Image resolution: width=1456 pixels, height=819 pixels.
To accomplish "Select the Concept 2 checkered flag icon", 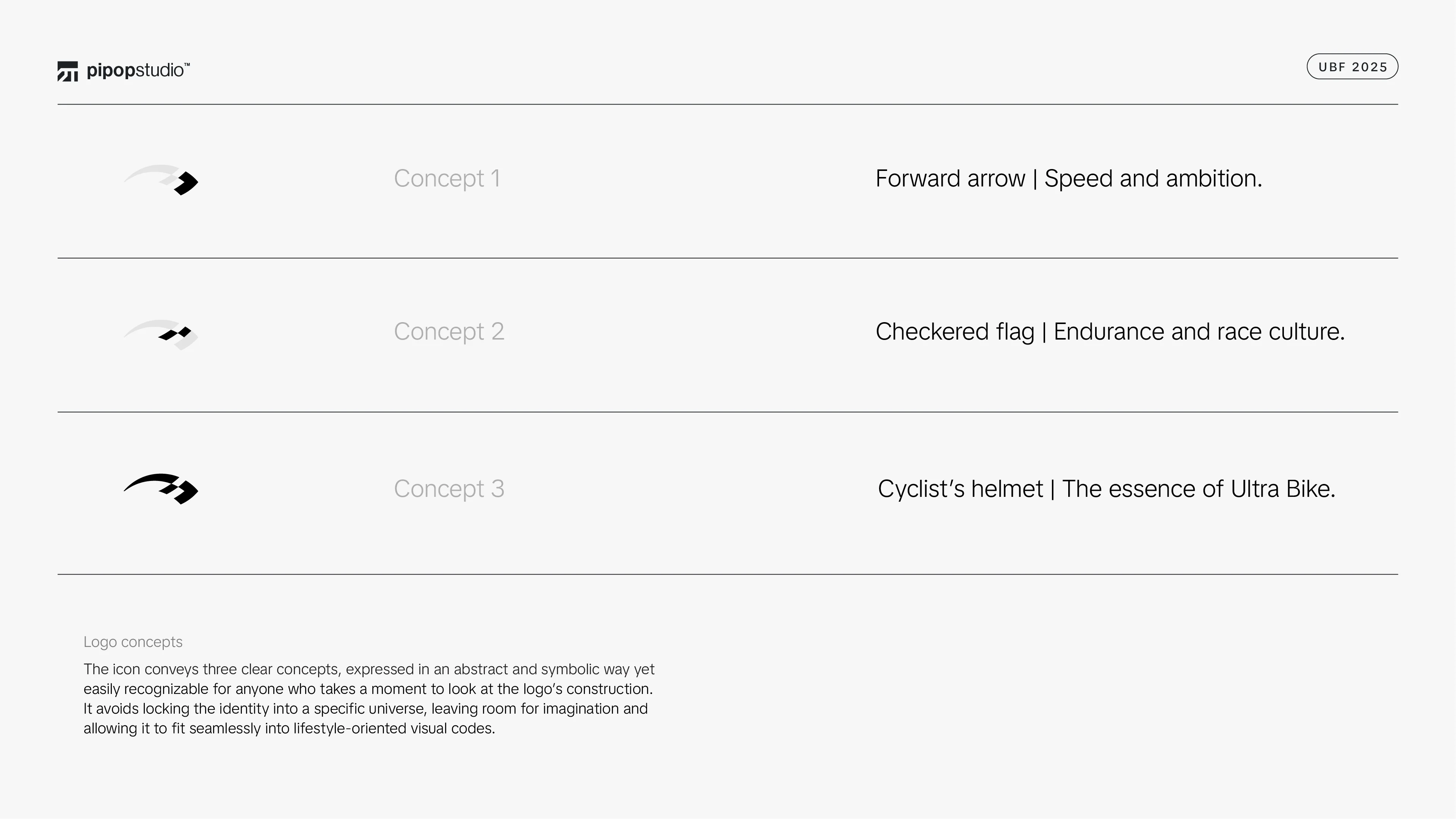I will (x=161, y=335).
